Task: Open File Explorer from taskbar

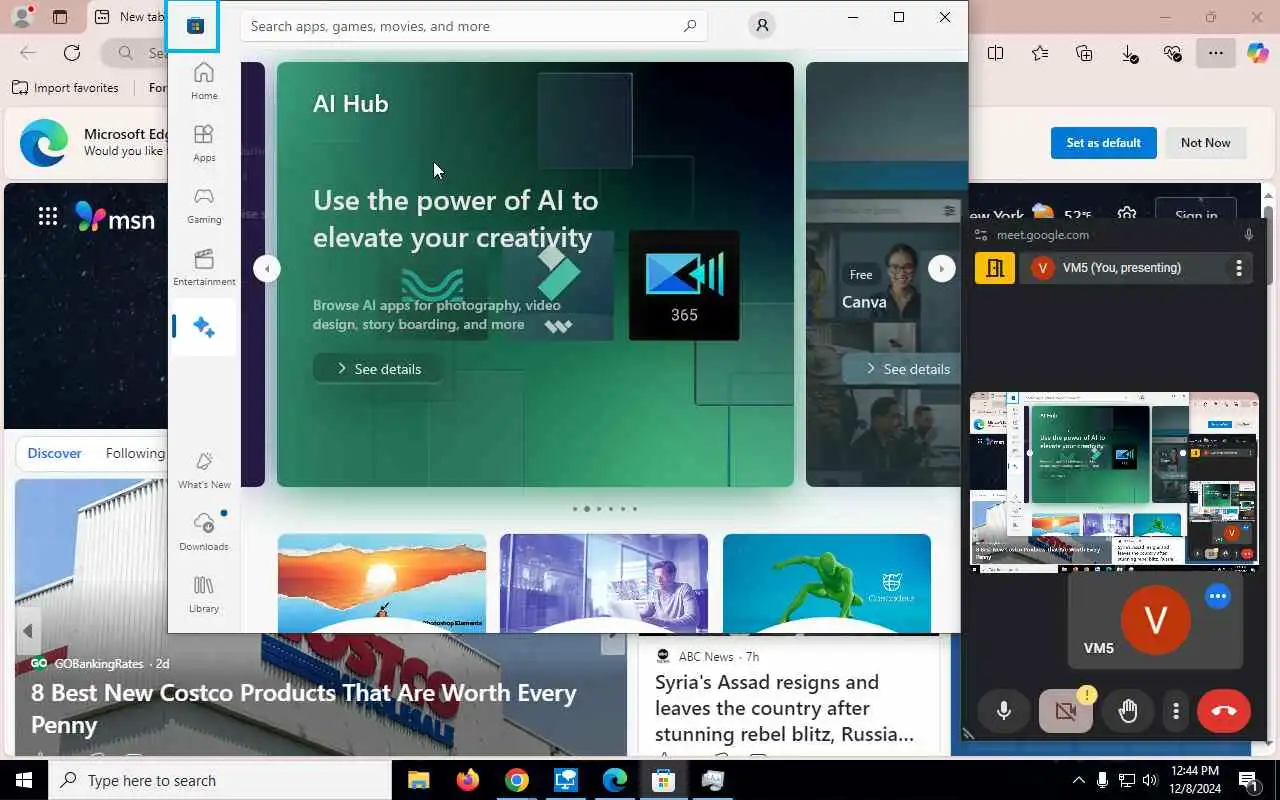Action: coord(418,780)
